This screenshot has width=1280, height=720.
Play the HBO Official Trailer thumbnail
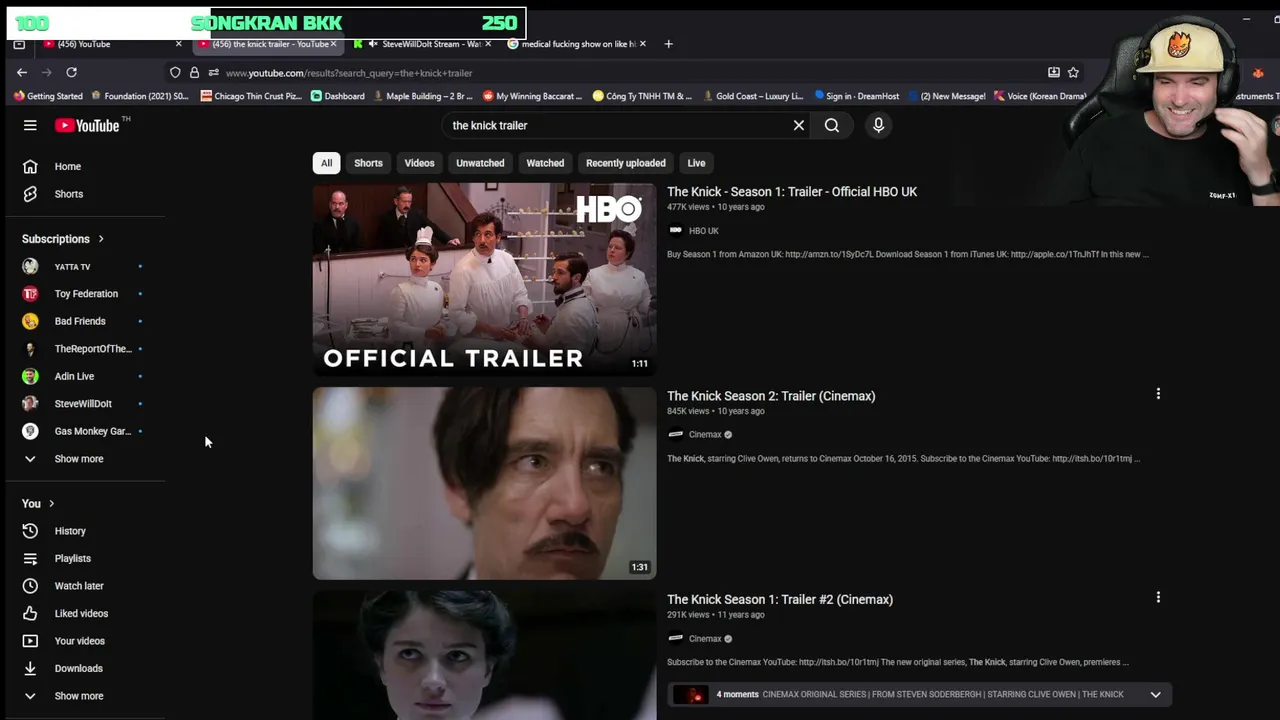484,278
